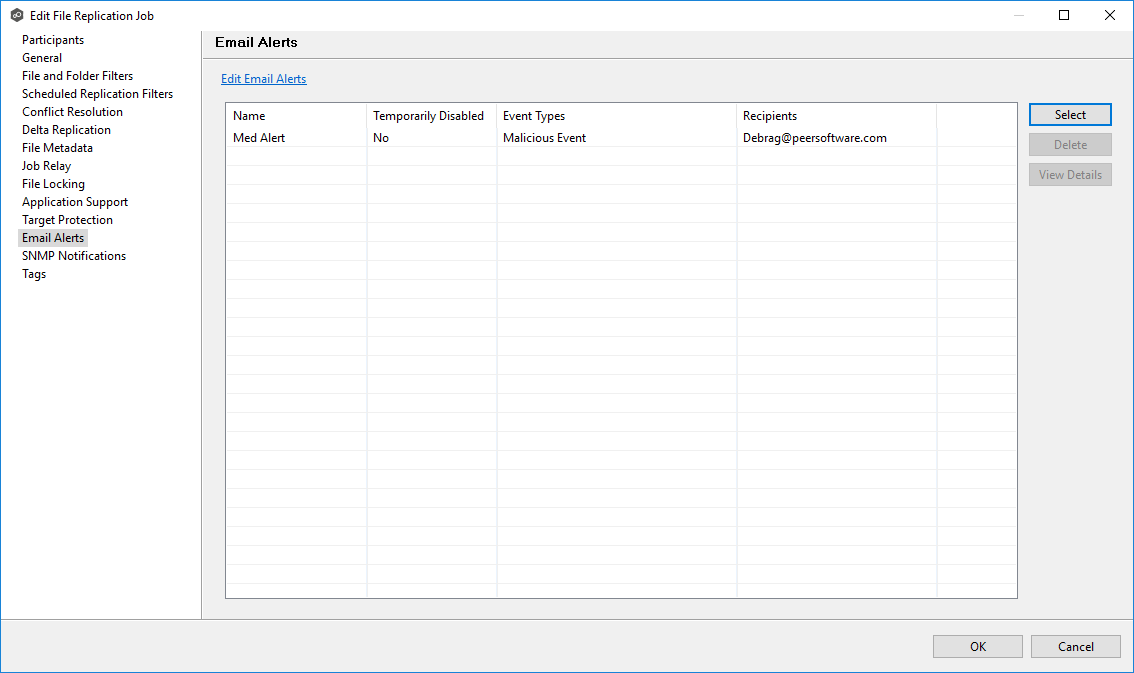Select Tags in the sidebar

(x=34, y=274)
